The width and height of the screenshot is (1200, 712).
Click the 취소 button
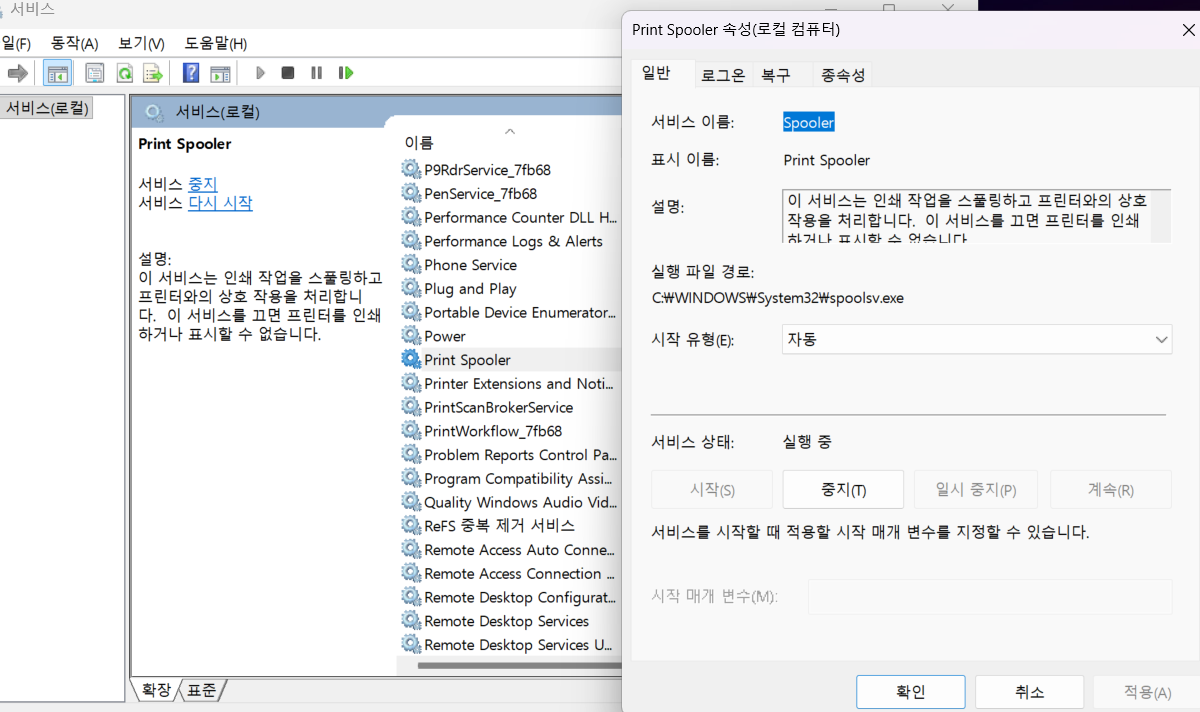tap(1030, 692)
